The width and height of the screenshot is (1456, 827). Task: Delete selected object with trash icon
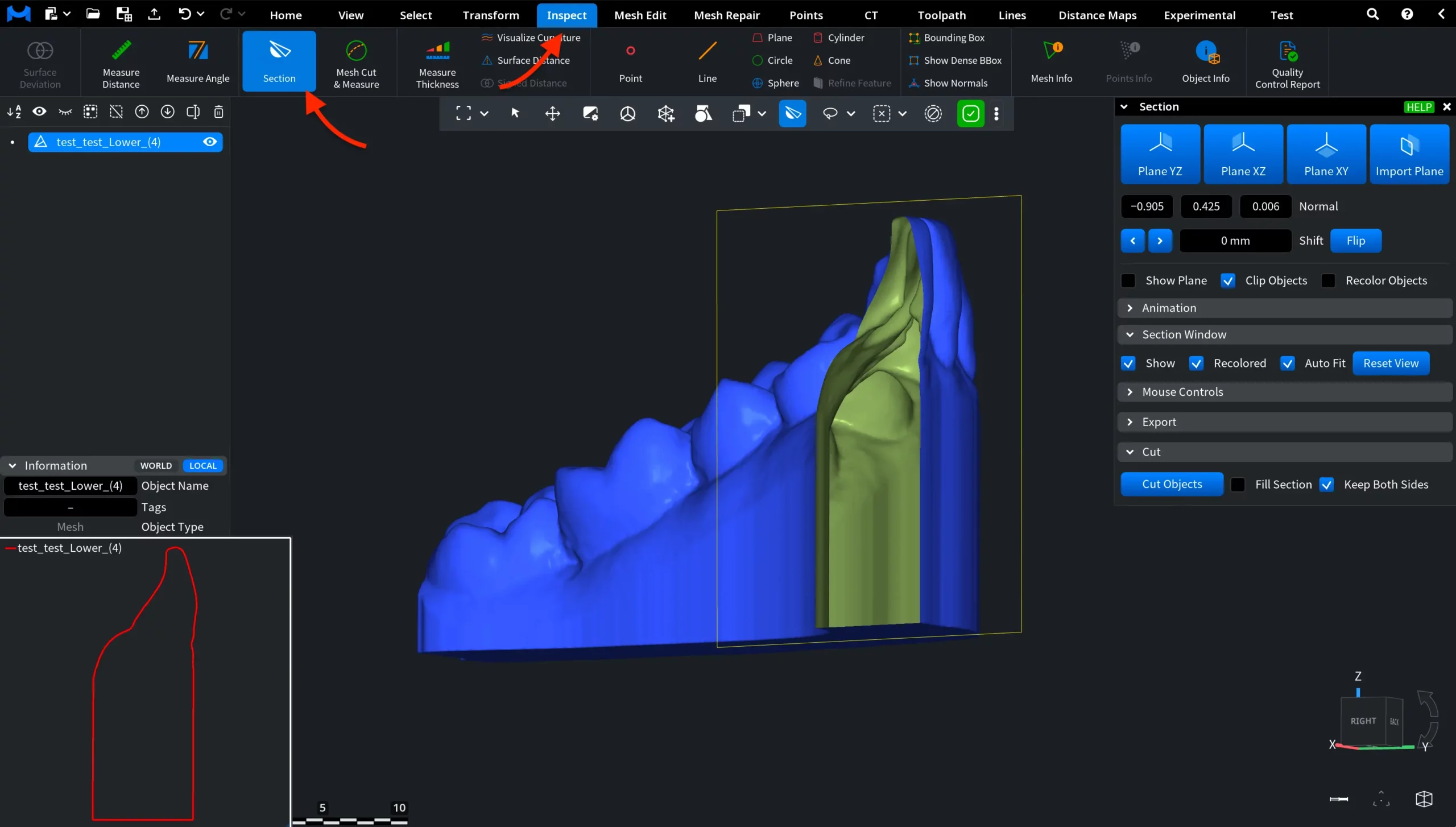point(218,111)
